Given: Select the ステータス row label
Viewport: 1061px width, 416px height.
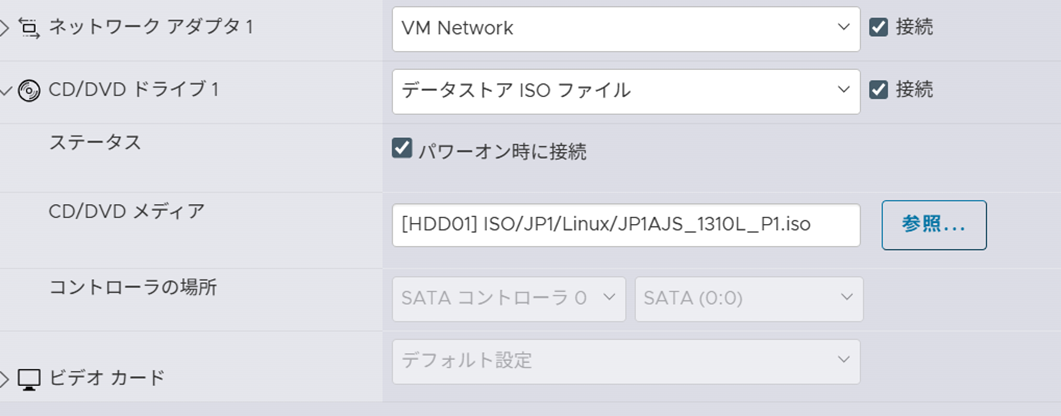Looking at the screenshot, I should point(95,142).
